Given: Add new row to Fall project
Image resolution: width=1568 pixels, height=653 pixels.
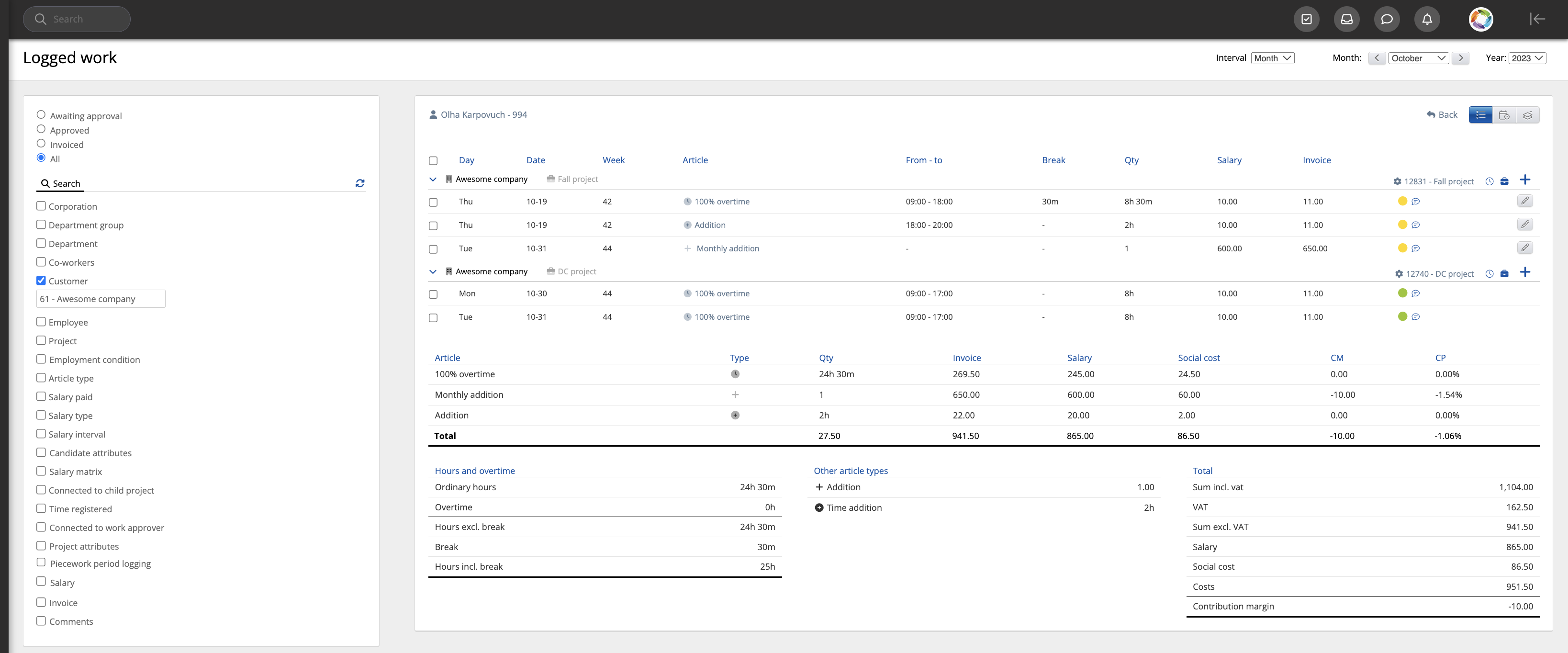Looking at the screenshot, I should coord(1525,180).
